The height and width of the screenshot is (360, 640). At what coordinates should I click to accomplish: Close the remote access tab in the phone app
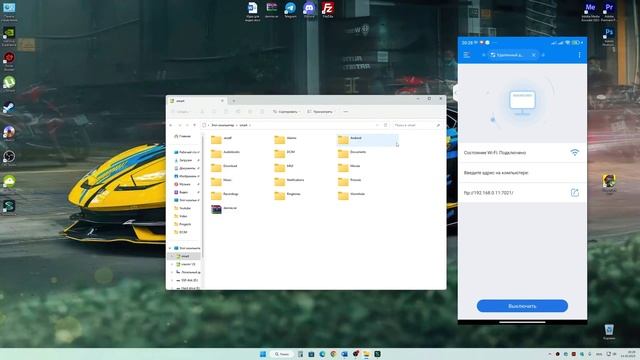tap(533, 55)
